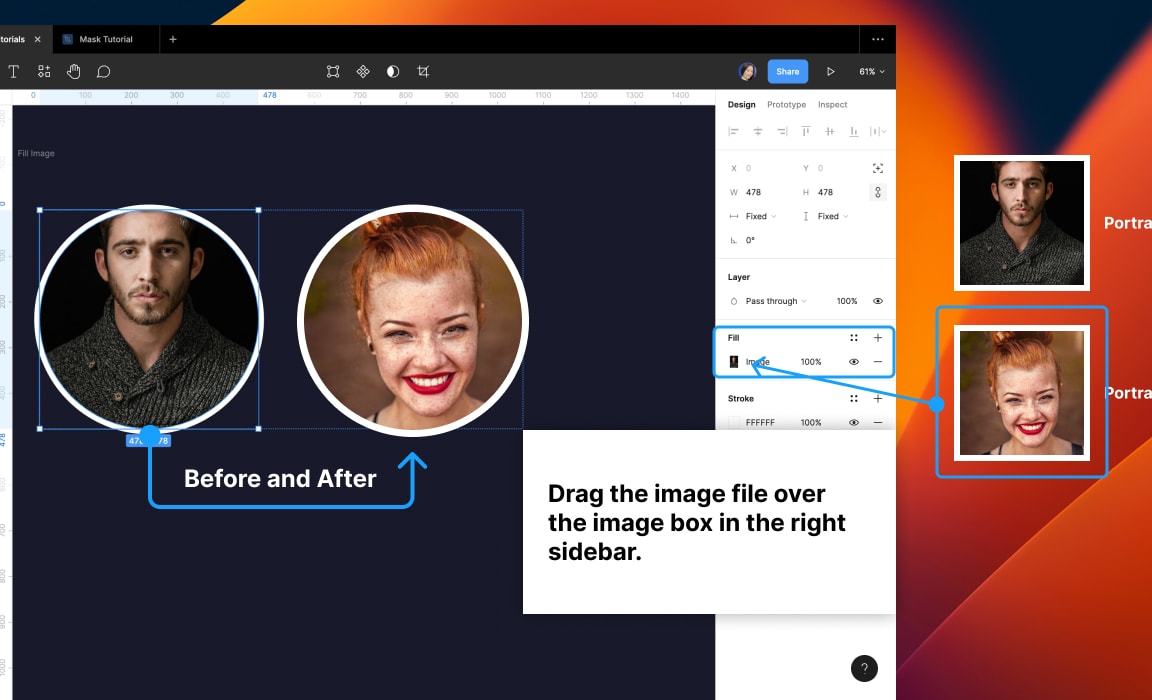
Task: Select the man's circular portrait on canvas
Action: tap(149, 319)
